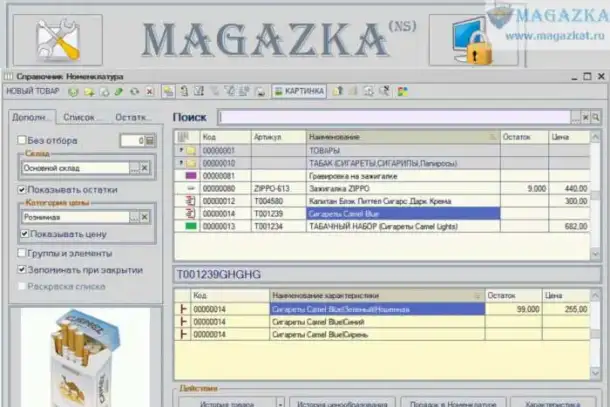Click the Раскраска списка checkbox
610x407 pixels.
coord(22,286)
